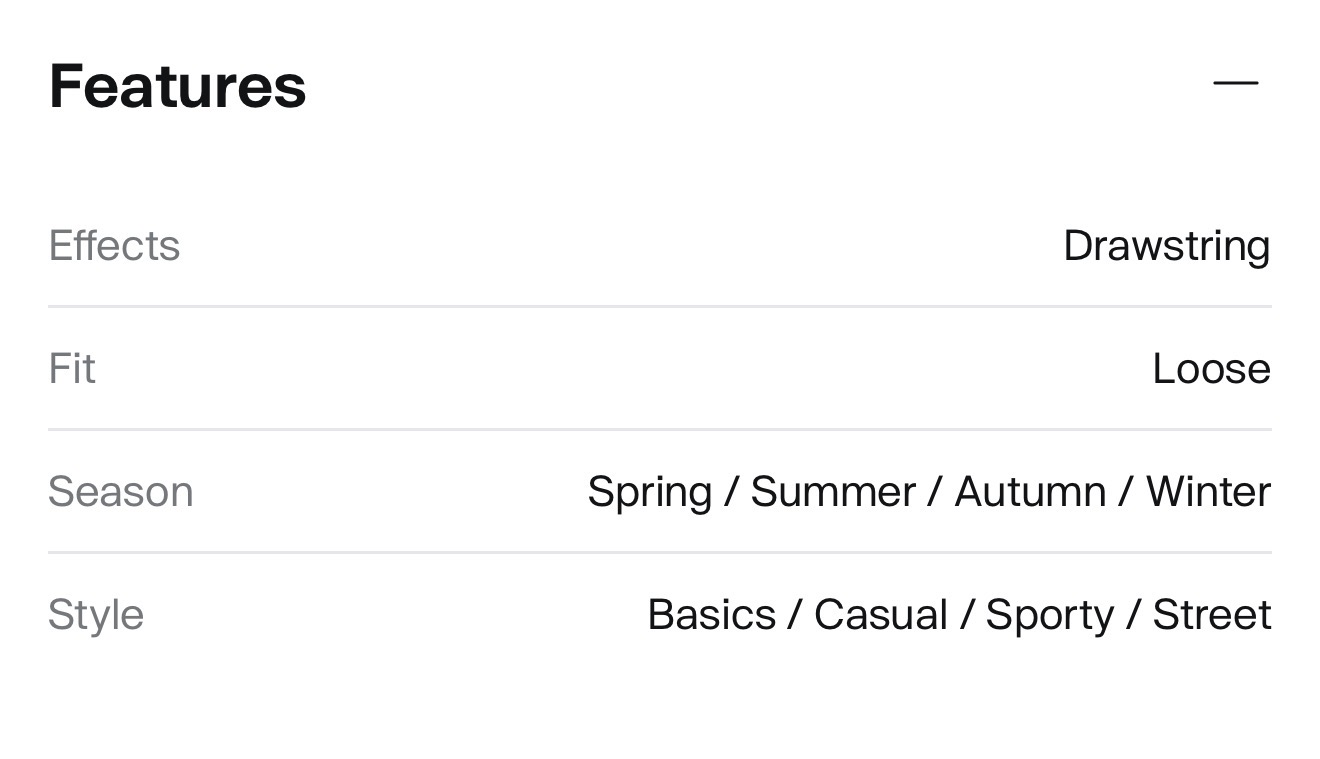1320x759 pixels.
Task: Select the Season attribute label
Action: [x=120, y=492]
